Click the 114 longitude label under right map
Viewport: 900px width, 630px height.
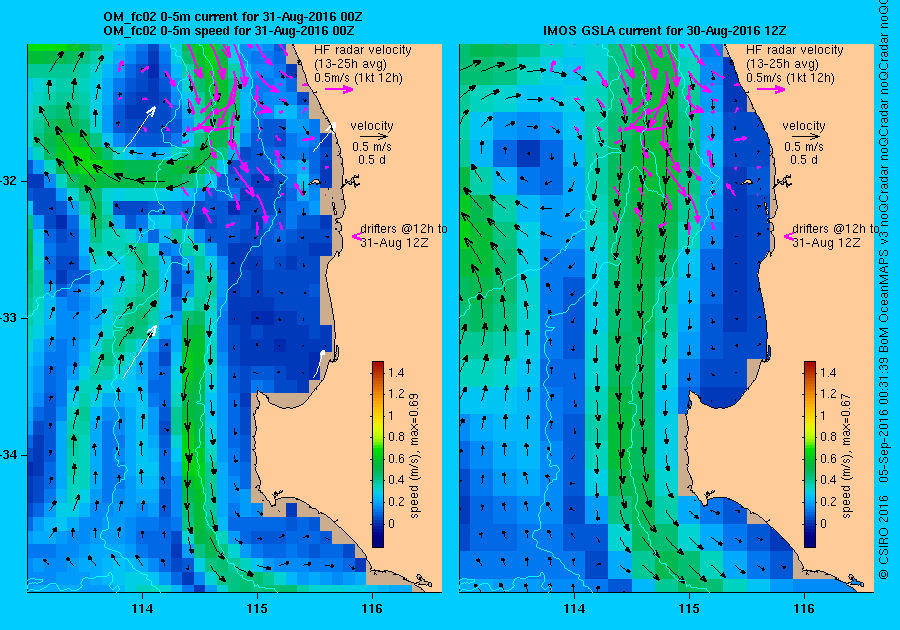click(575, 609)
